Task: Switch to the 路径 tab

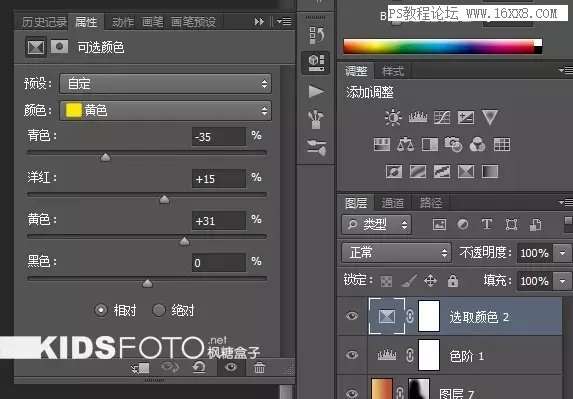Action: coord(430,203)
